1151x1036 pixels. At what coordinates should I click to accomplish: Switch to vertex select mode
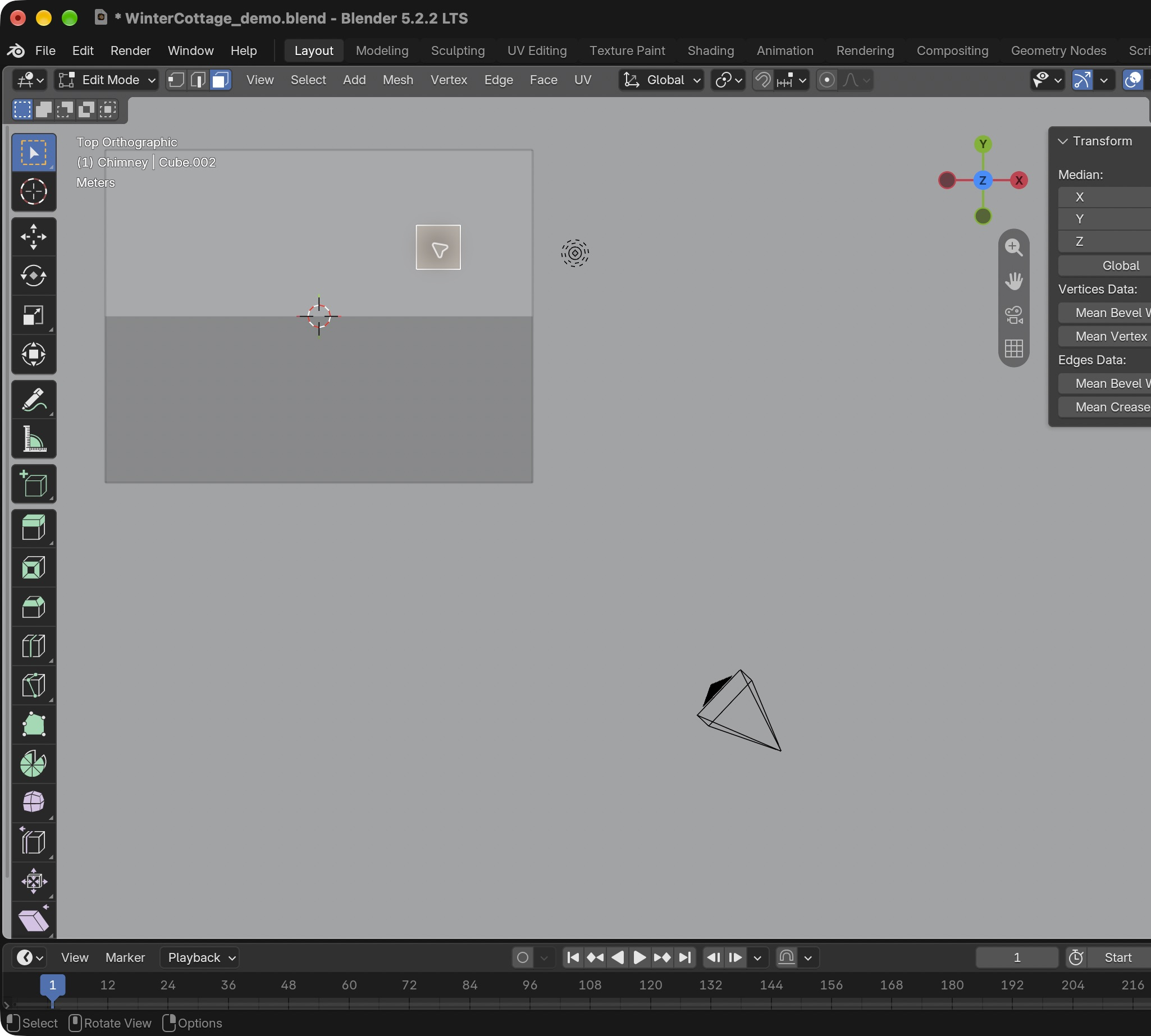point(176,80)
